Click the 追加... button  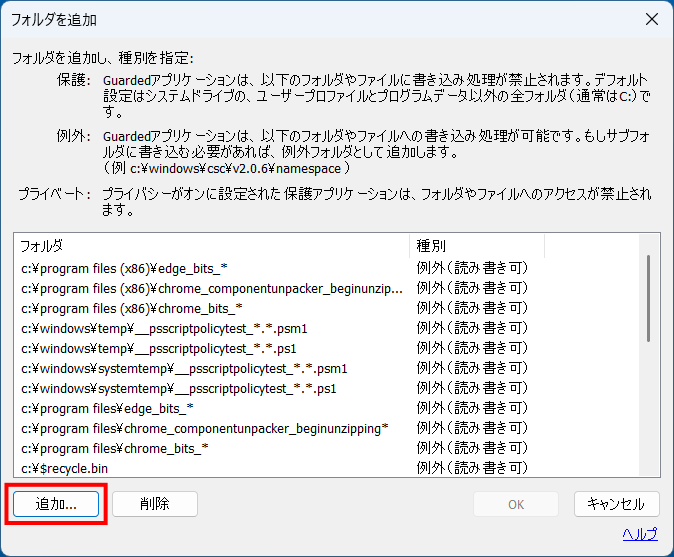56,504
